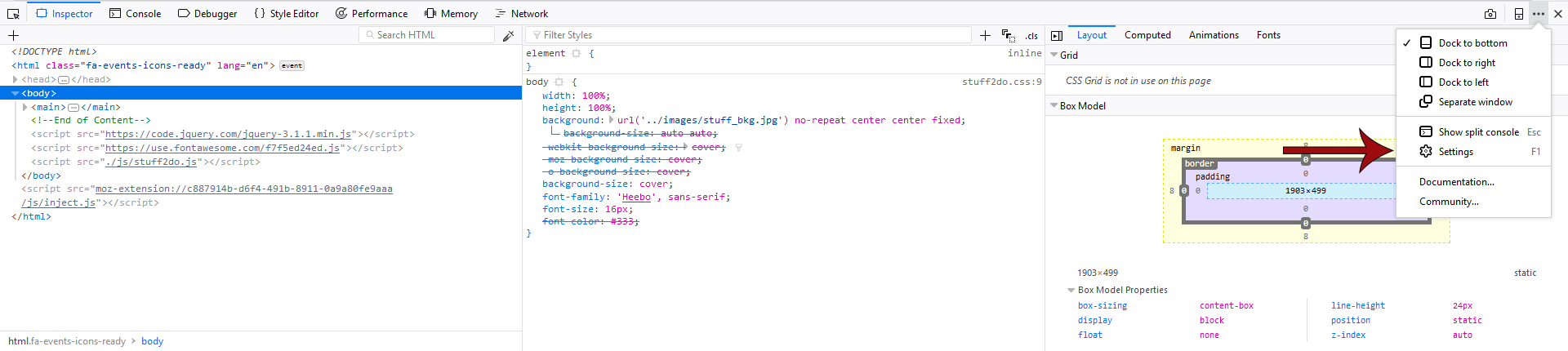Choose Separate window docking option
Image resolution: width=1568 pixels, height=351 pixels.
pyautogui.click(x=1475, y=102)
